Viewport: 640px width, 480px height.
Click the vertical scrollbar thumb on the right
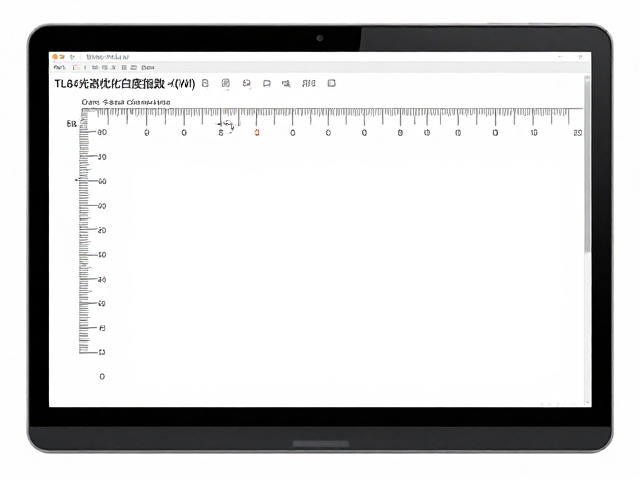[x=587, y=164]
